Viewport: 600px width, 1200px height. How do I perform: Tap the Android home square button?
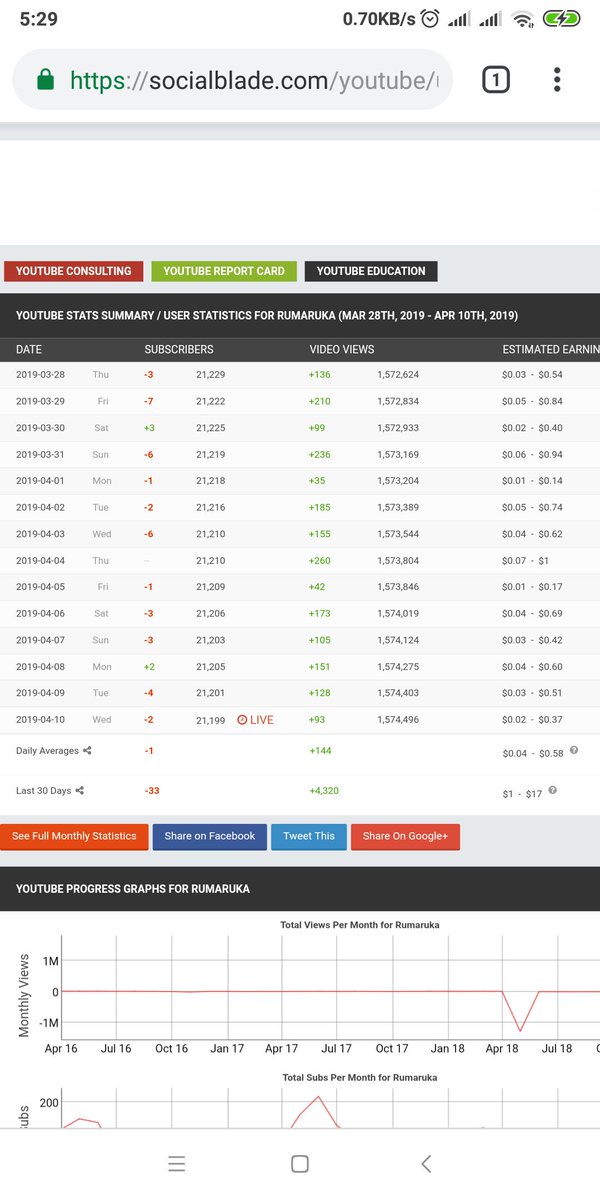pyautogui.click(x=299, y=1164)
